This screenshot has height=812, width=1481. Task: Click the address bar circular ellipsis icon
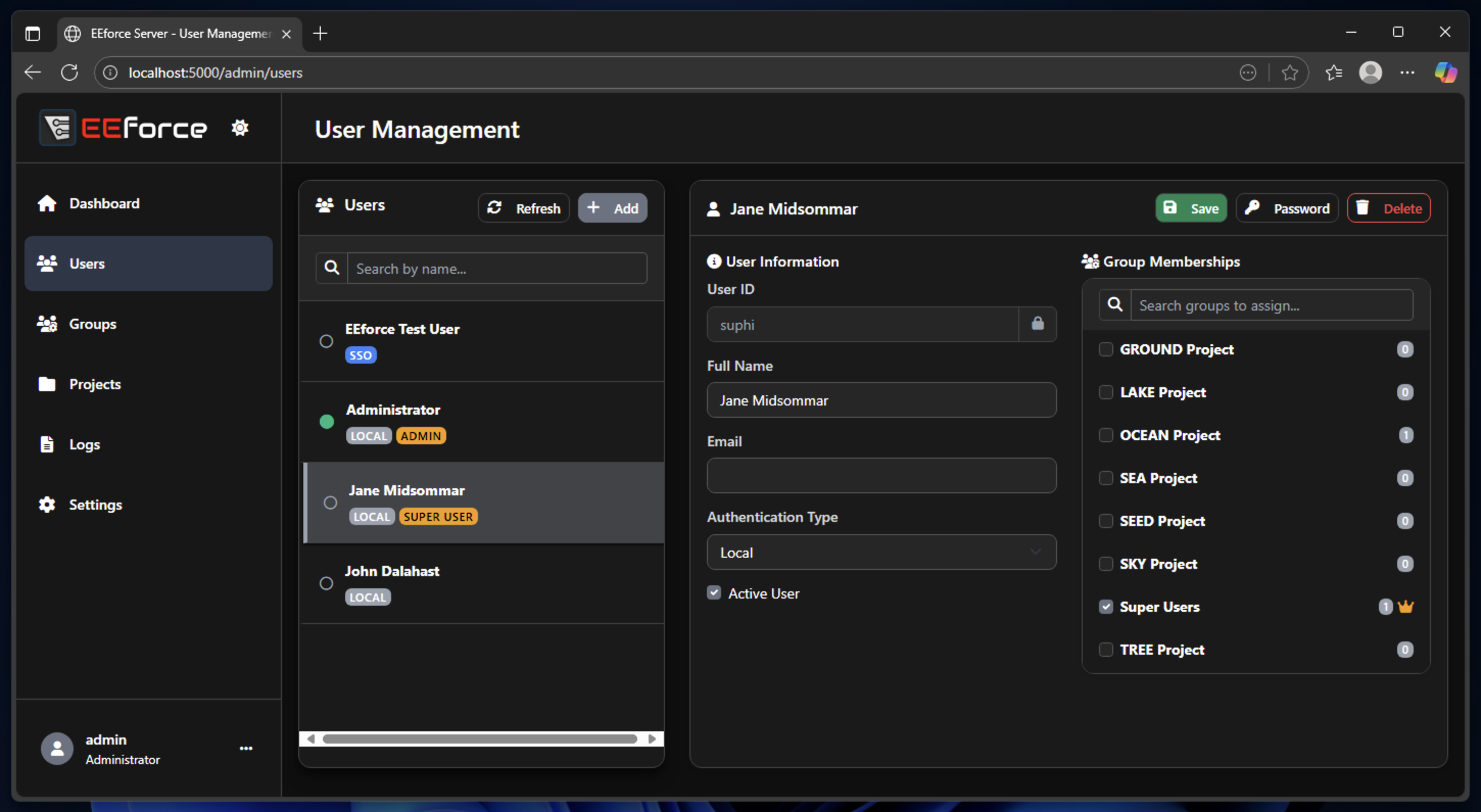tap(1248, 73)
